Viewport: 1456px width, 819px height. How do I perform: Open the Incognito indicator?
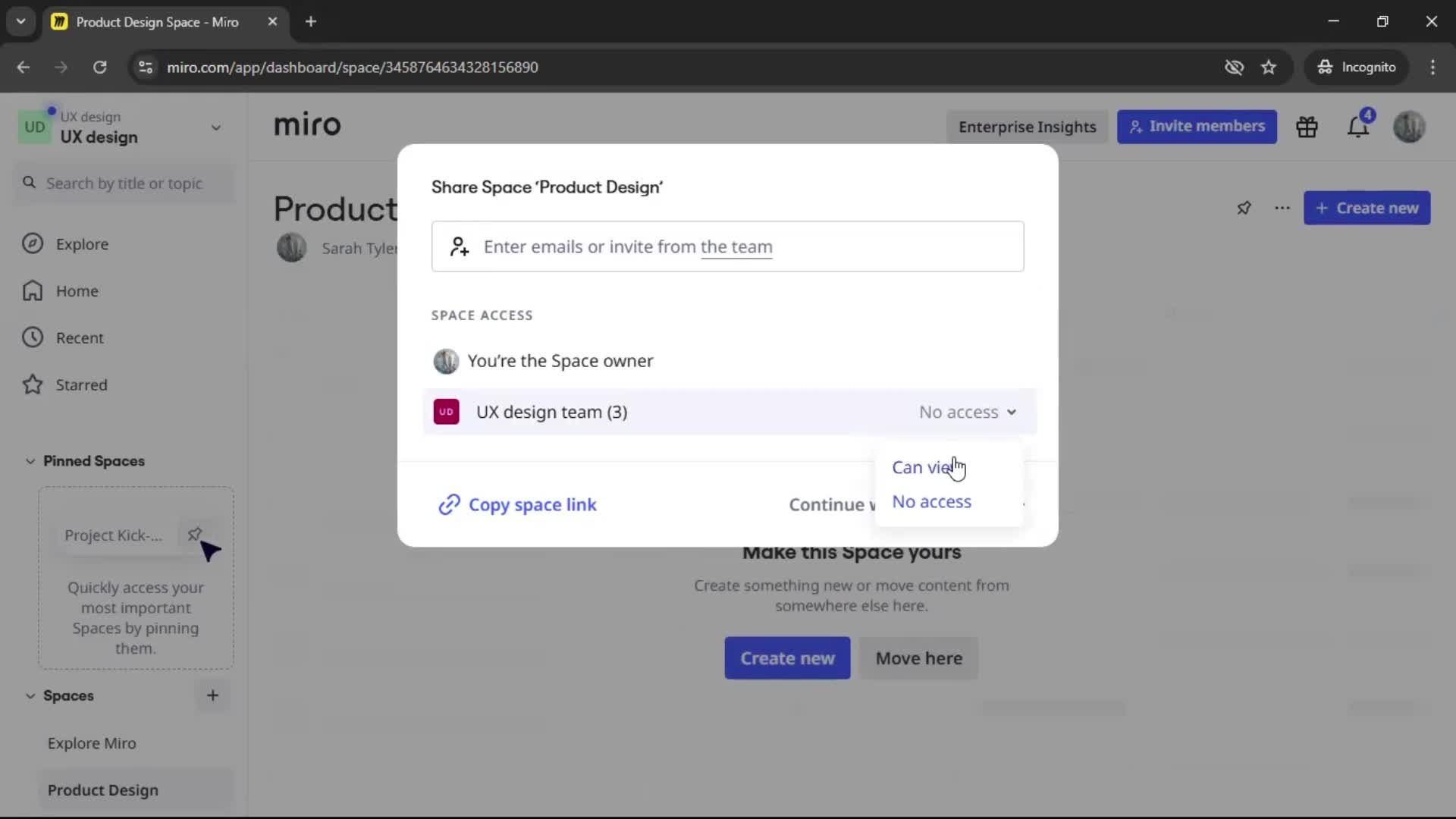pos(1356,67)
